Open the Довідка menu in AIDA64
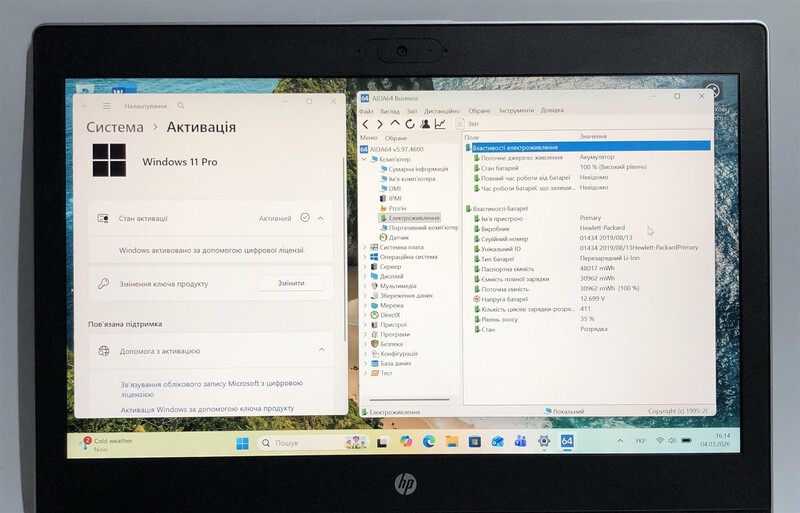The image size is (800, 513). point(552,110)
